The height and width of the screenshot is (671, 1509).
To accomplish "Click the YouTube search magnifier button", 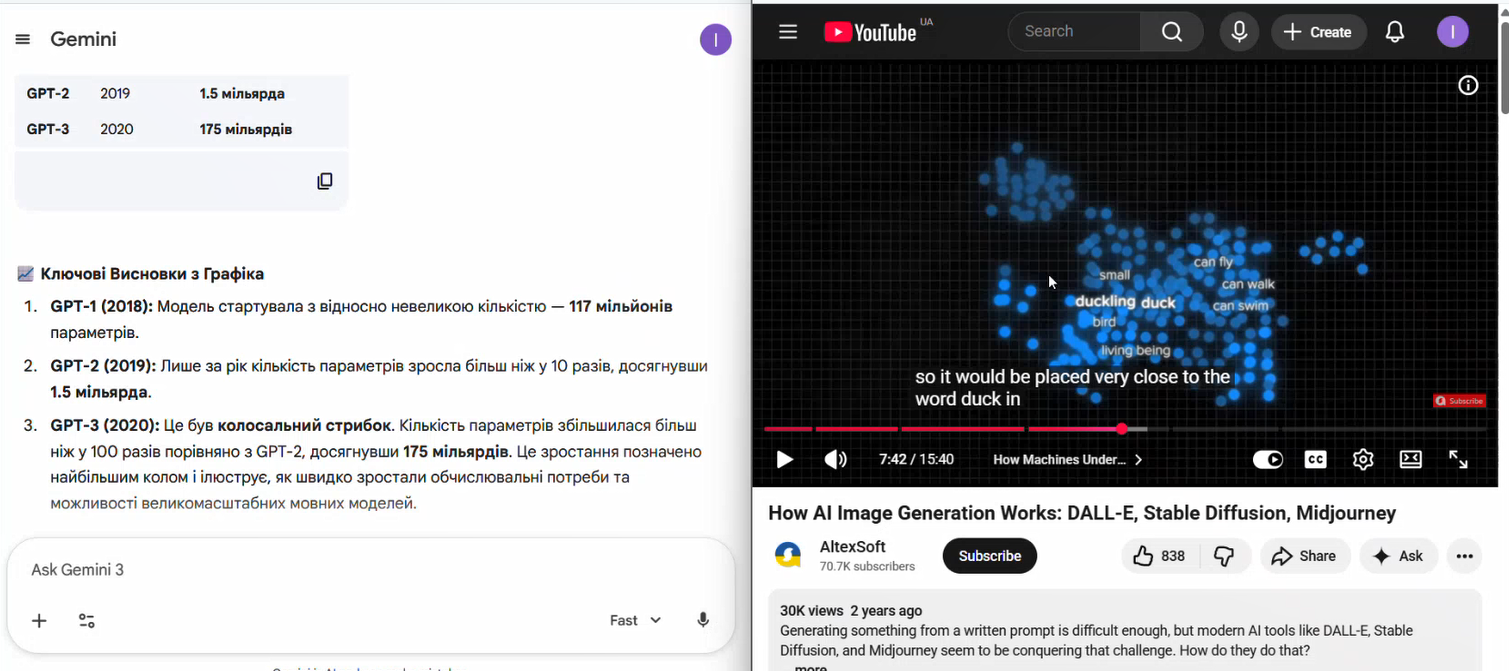I will (1172, 32).
